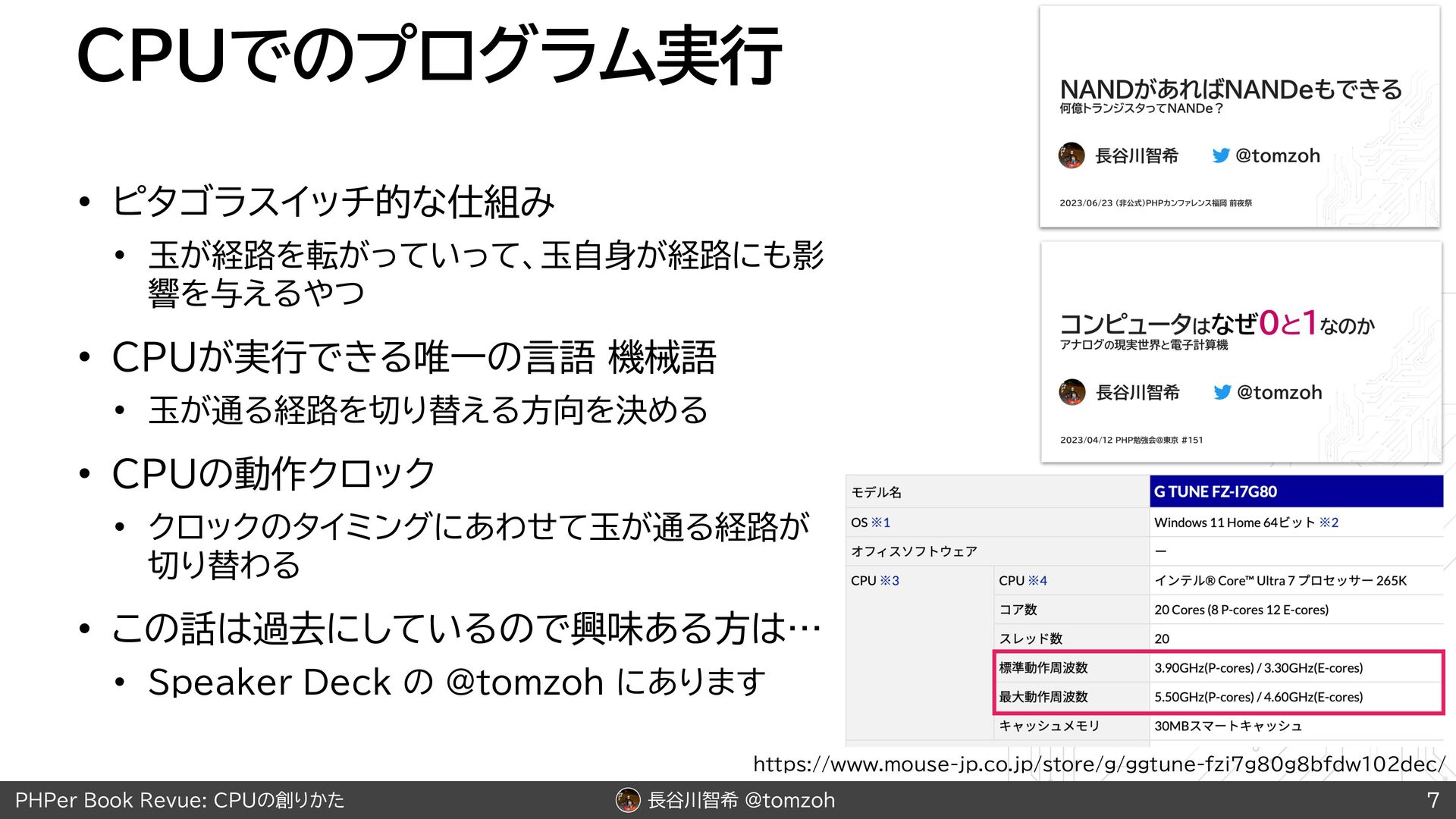This screenshot has width=1456, height=819.
Task: Click the Twitter bird icon on コンピュータ slide
Action: (x=1222, y=392)
